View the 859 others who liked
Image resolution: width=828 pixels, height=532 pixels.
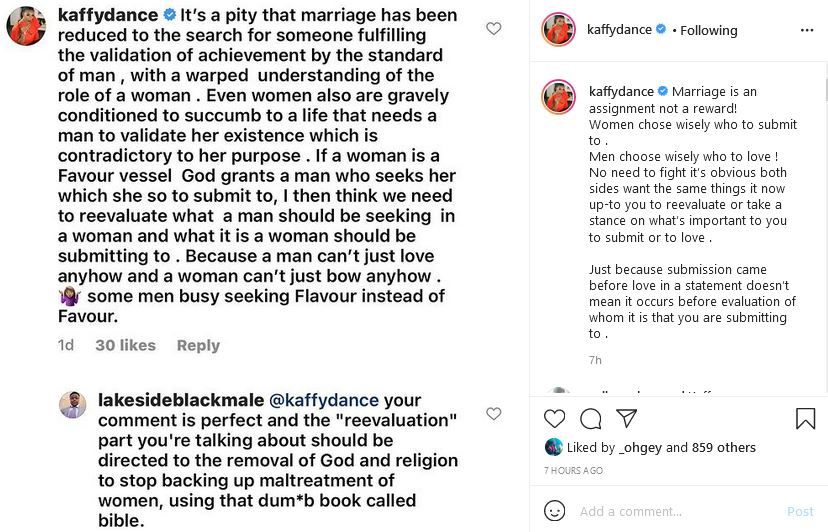click(x=724, y=447)
